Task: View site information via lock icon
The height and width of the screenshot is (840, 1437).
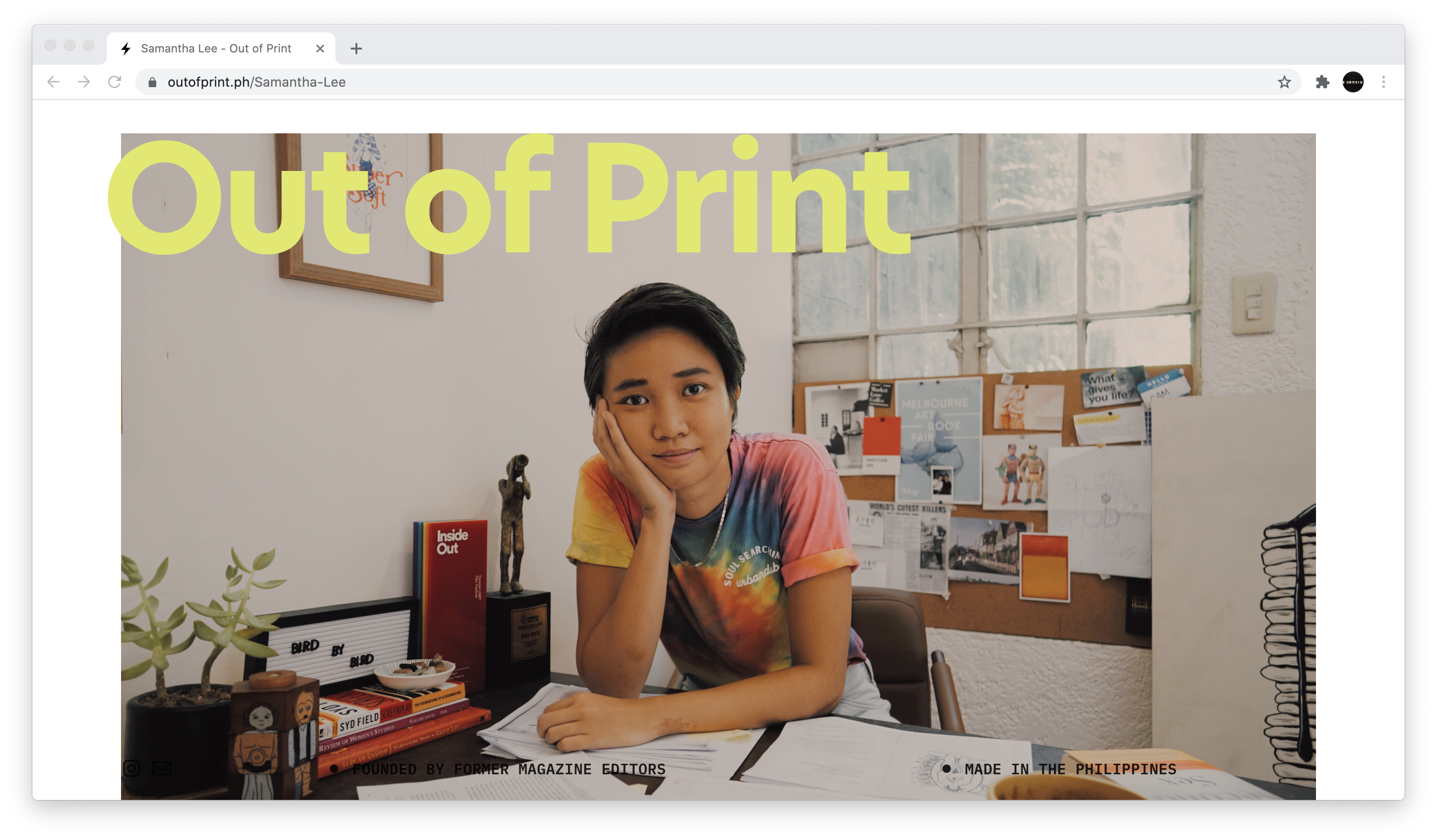Action: pos(152,82)
